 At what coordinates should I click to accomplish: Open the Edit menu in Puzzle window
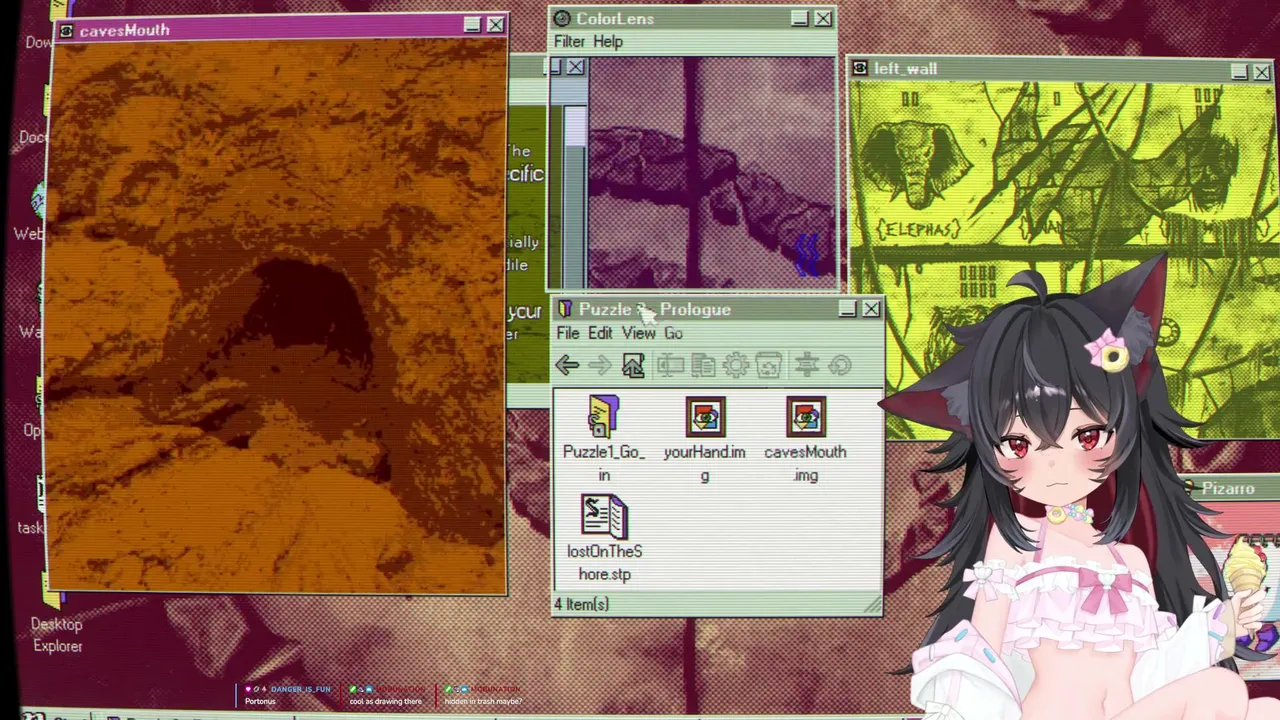point(600,334)
